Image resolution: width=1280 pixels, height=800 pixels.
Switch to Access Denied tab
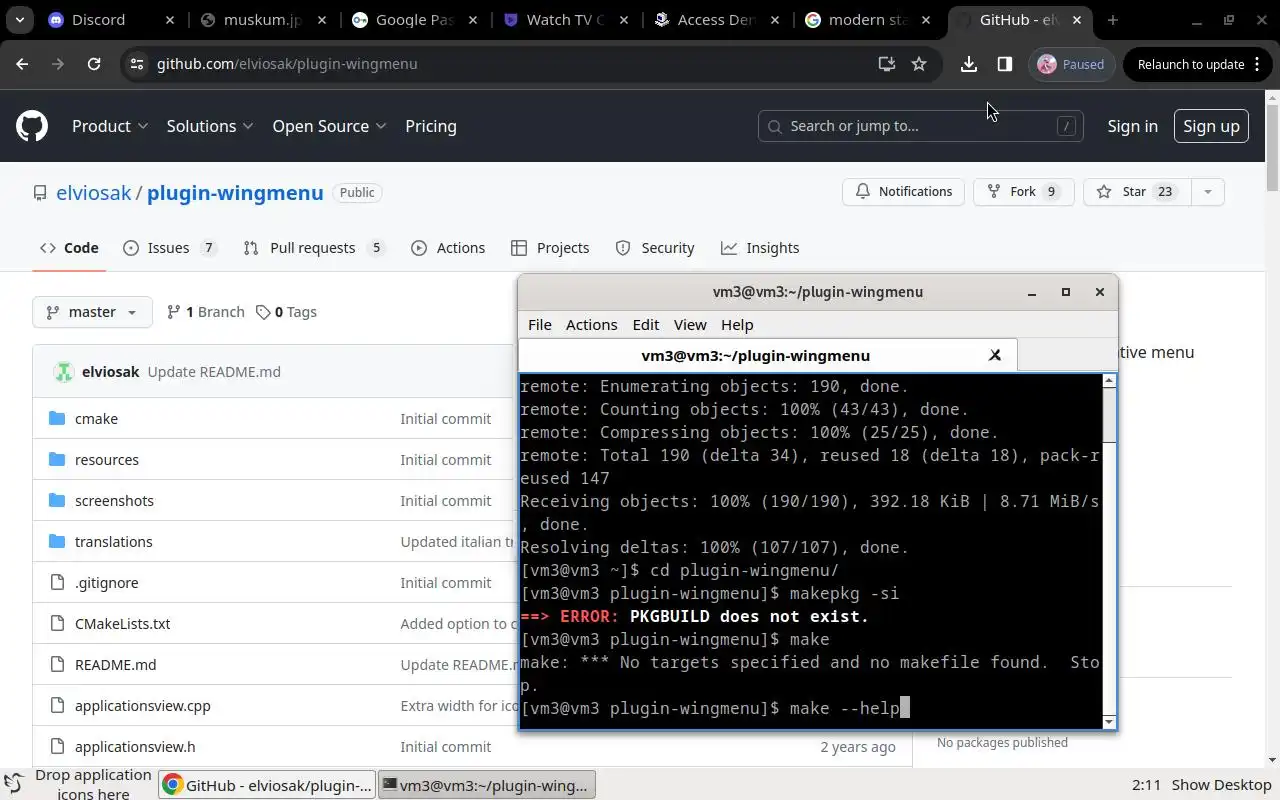[715, 19]
